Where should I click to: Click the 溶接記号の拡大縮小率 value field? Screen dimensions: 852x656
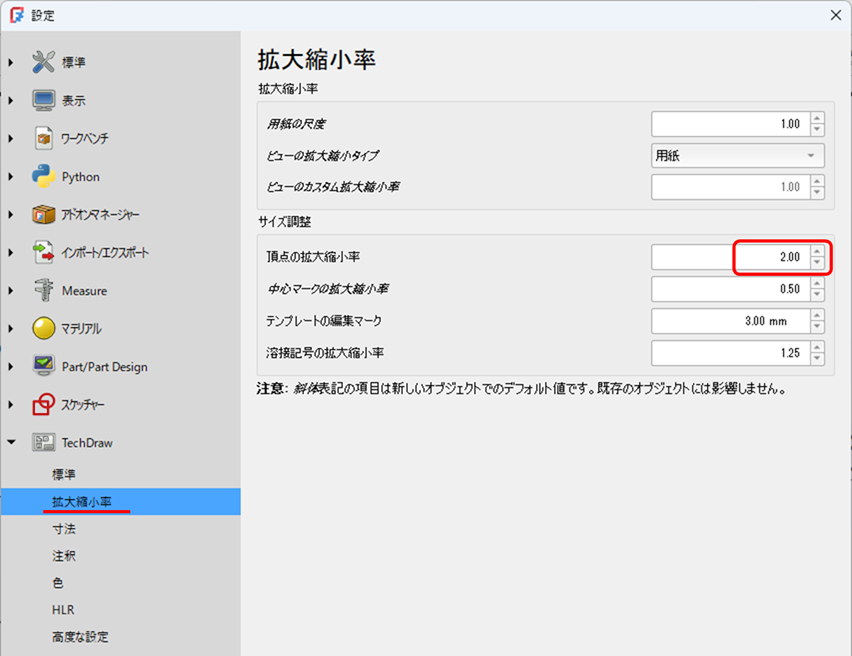pyautogui.click(x=730, y=353)
